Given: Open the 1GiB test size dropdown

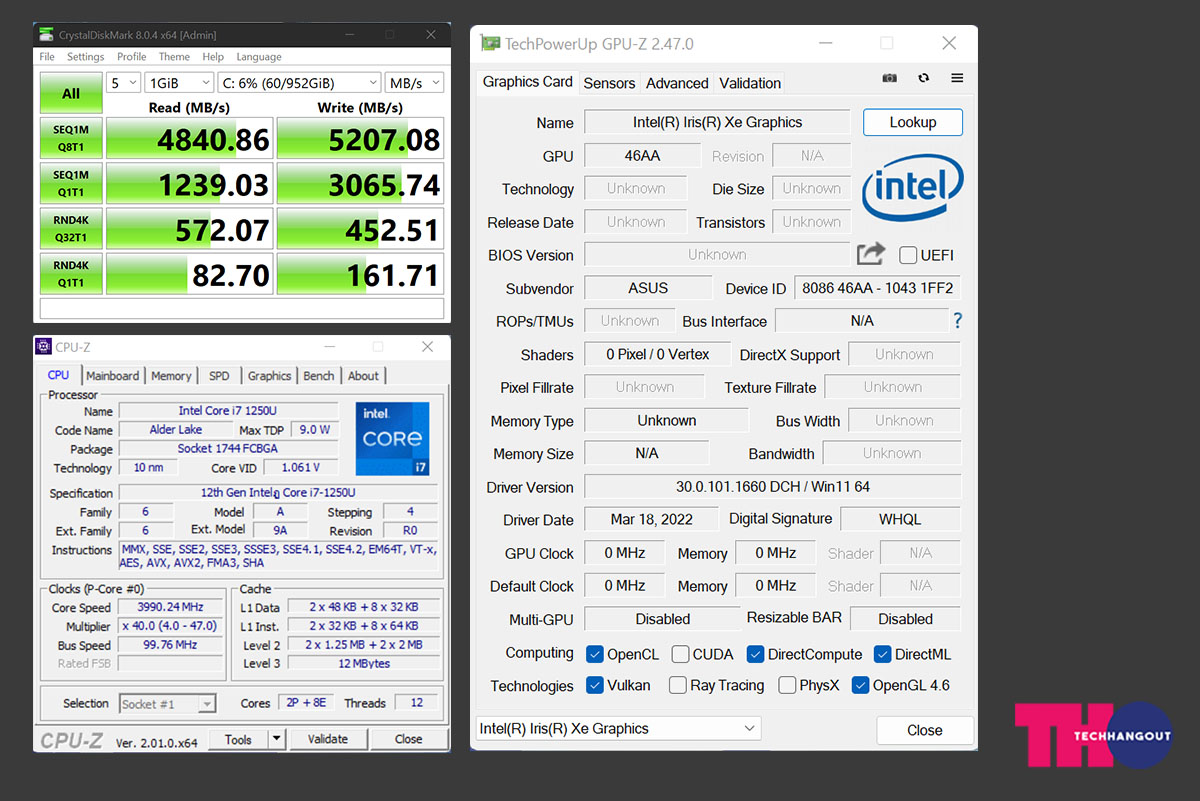Looking at the screenshot, I should 180,83.
